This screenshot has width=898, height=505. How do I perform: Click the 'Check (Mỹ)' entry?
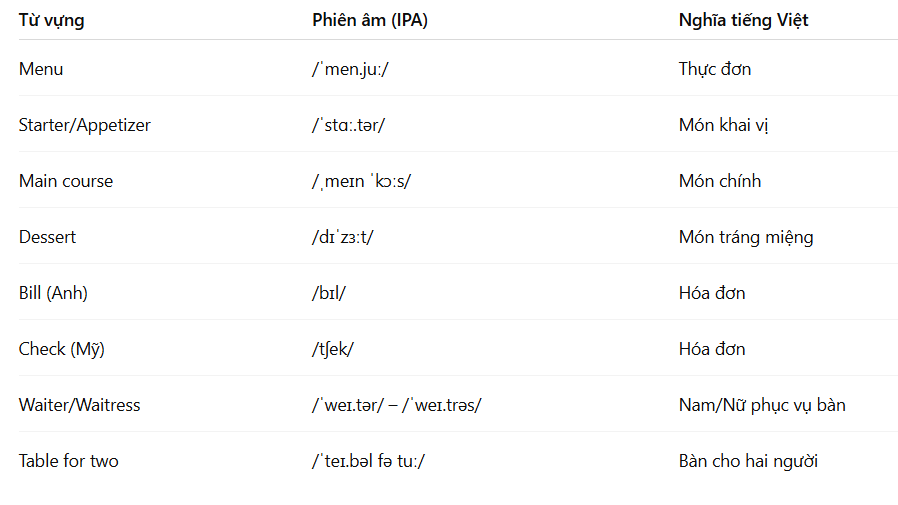point(62,349)
